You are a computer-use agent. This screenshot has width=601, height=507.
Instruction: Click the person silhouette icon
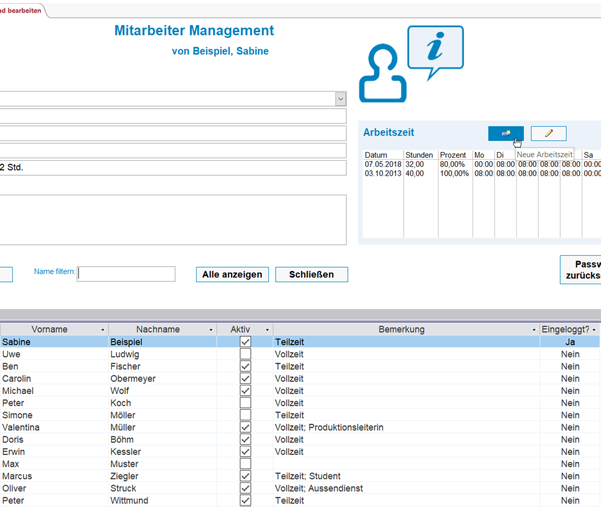pyautogui.click(x=383, y=73)
